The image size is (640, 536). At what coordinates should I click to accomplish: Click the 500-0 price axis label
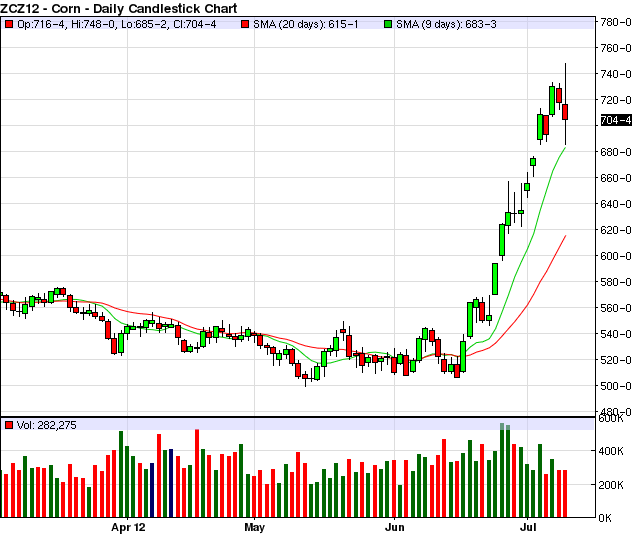tap(616, 386)
